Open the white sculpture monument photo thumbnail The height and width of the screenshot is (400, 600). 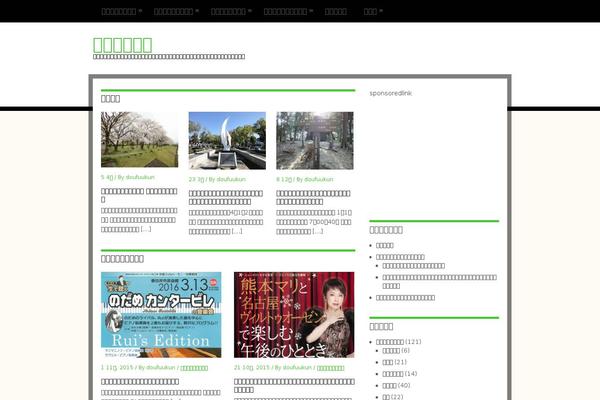[x=227, y=140]
